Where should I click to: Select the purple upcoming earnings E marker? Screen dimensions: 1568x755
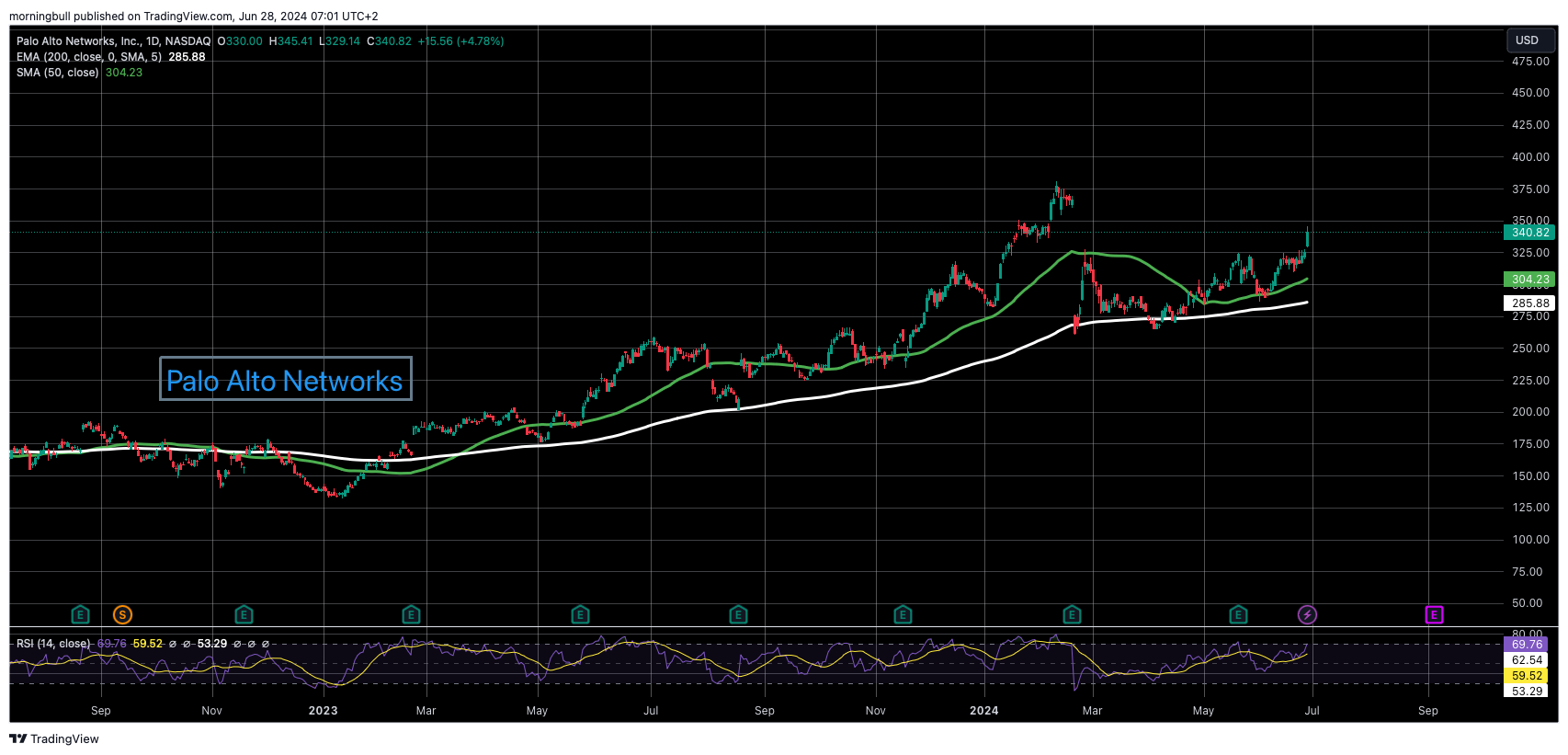click(1434, 614)
